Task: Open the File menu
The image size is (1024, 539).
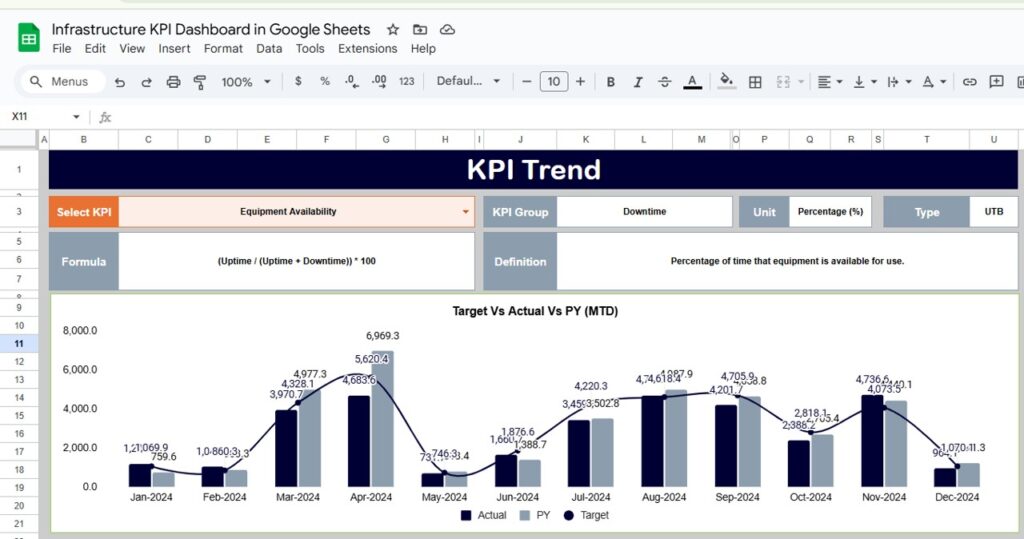Action: pyautogui.click(x=61, y=48)
